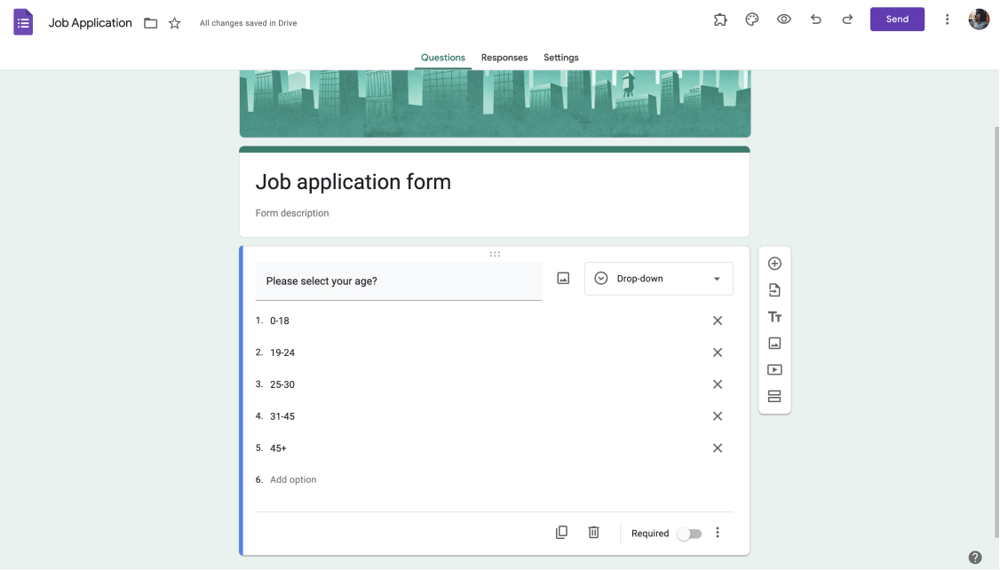The width and height of the screenshot is (1000, 570).
Task: Rename the Job Application document title
Action: (90, 23)
